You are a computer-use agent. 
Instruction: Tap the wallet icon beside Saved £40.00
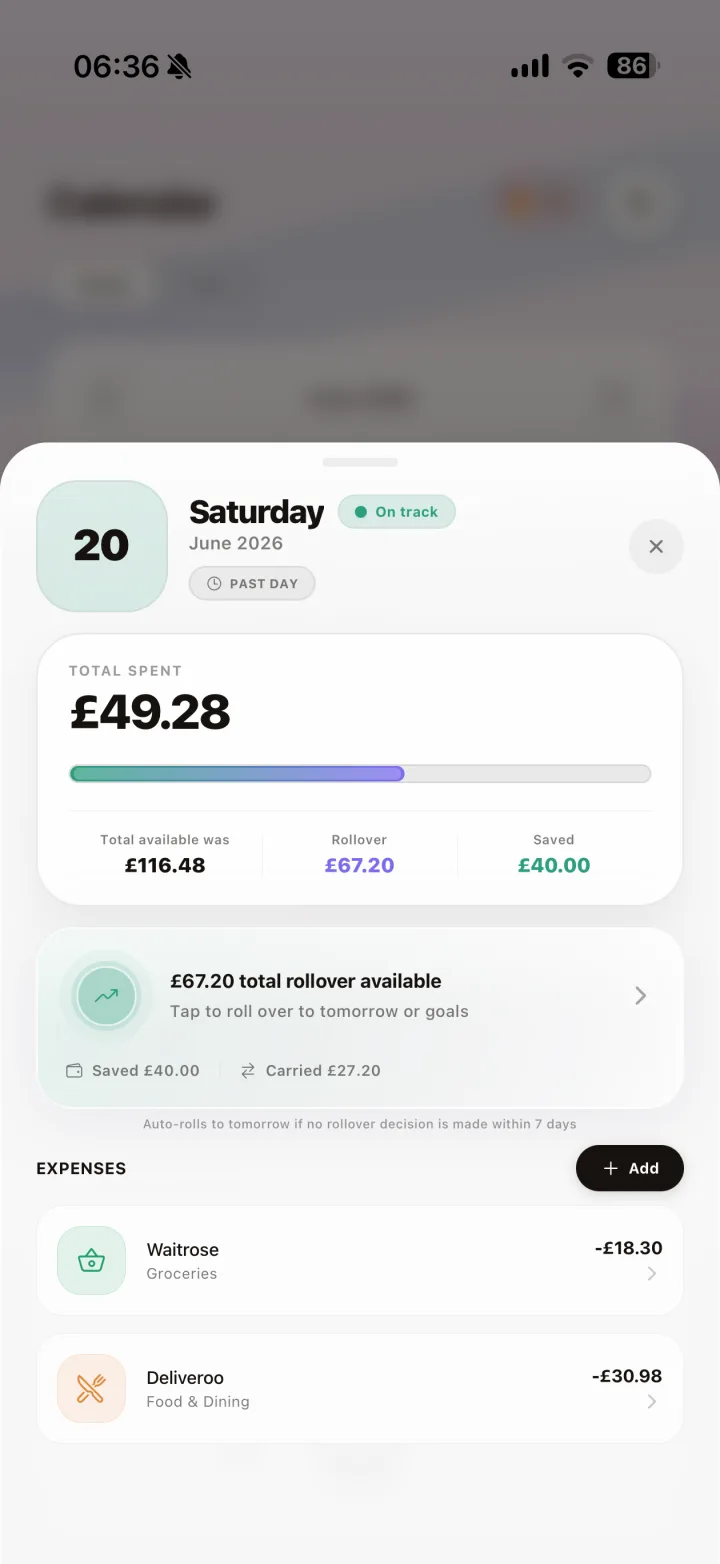click(74, 1071)
